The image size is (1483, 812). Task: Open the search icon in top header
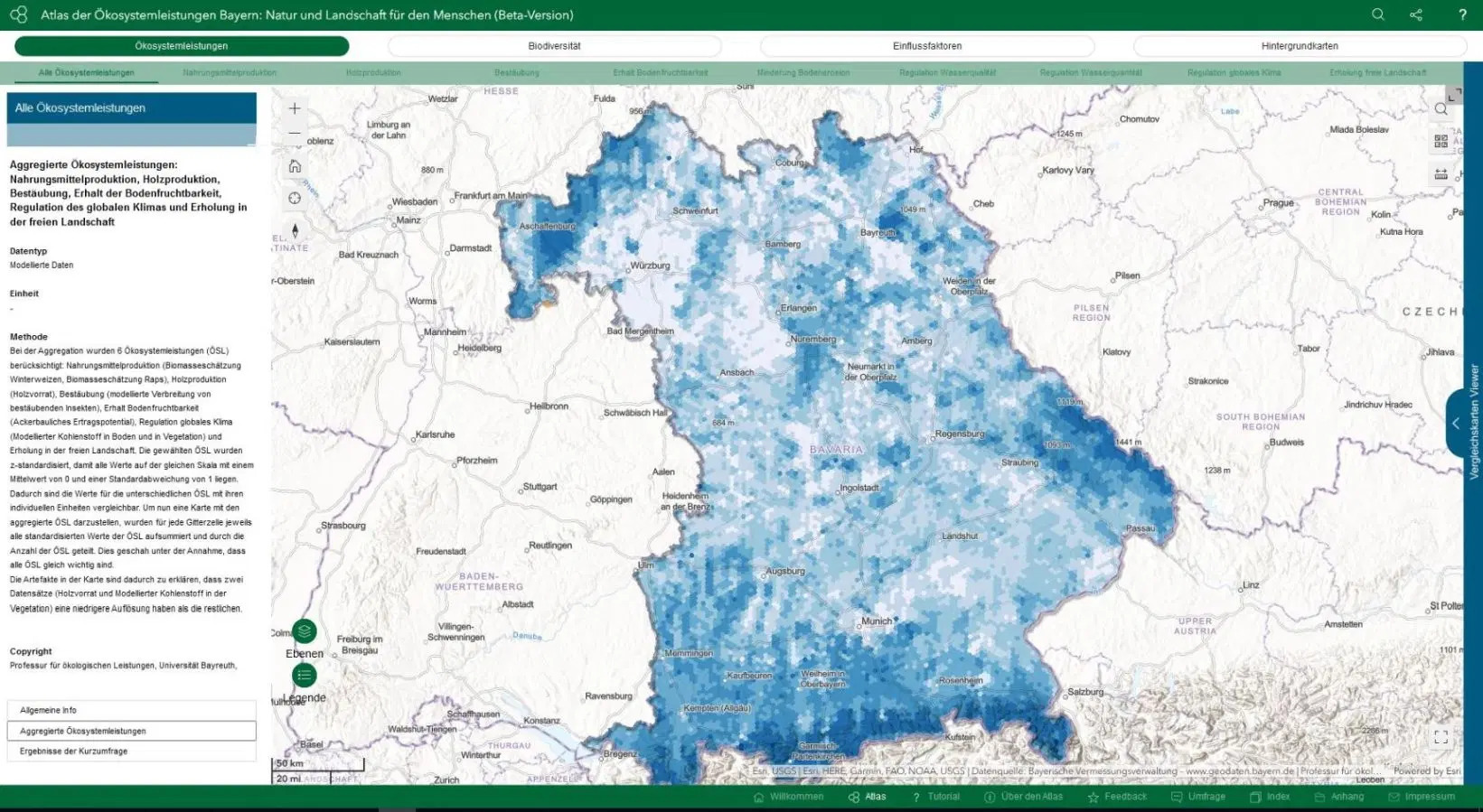1378,14
